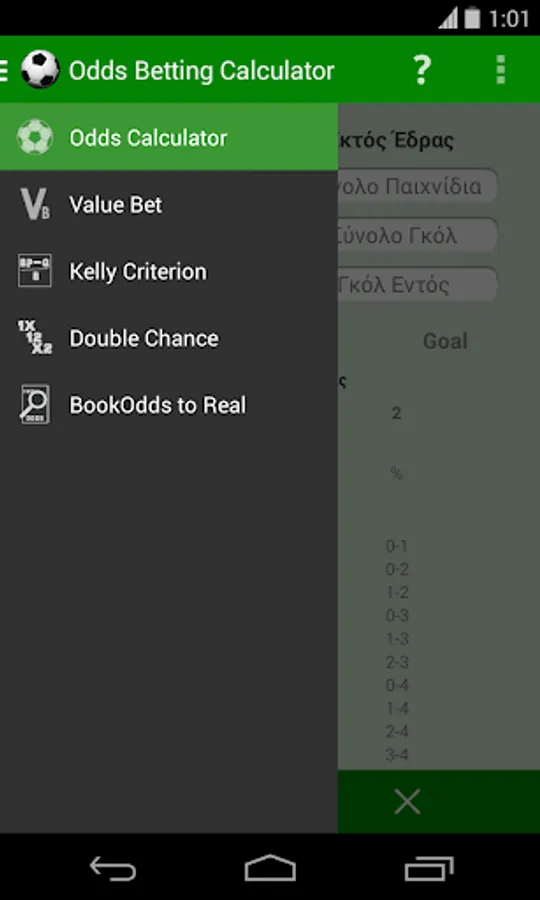Tap the Γκόλ Εντός input field
Viewport: 540px width, 900px height.
(417, 285)
